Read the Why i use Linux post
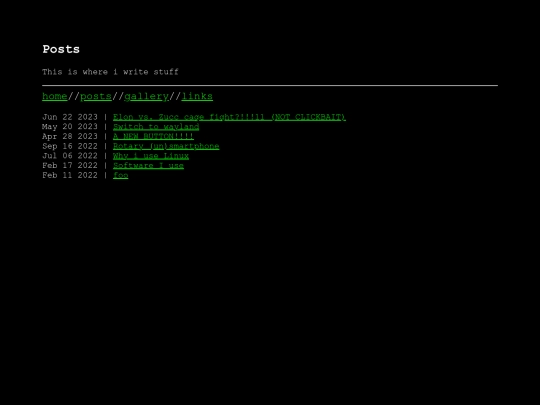The height and width of the screenshot is (405, 540). (x=151, y=156)
